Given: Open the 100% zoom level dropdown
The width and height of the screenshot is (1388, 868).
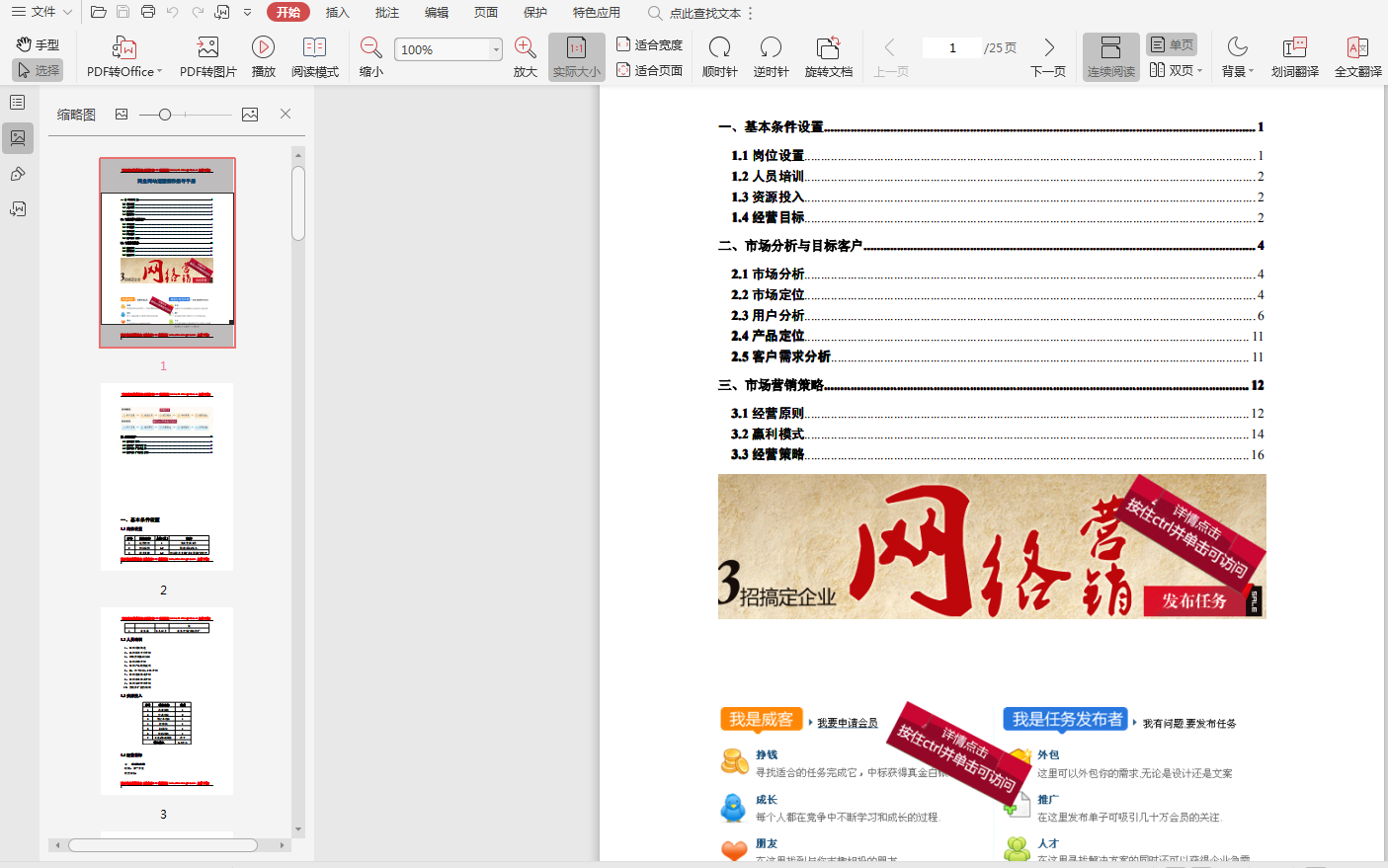Looking at the screenshot, I should [496, 49].
